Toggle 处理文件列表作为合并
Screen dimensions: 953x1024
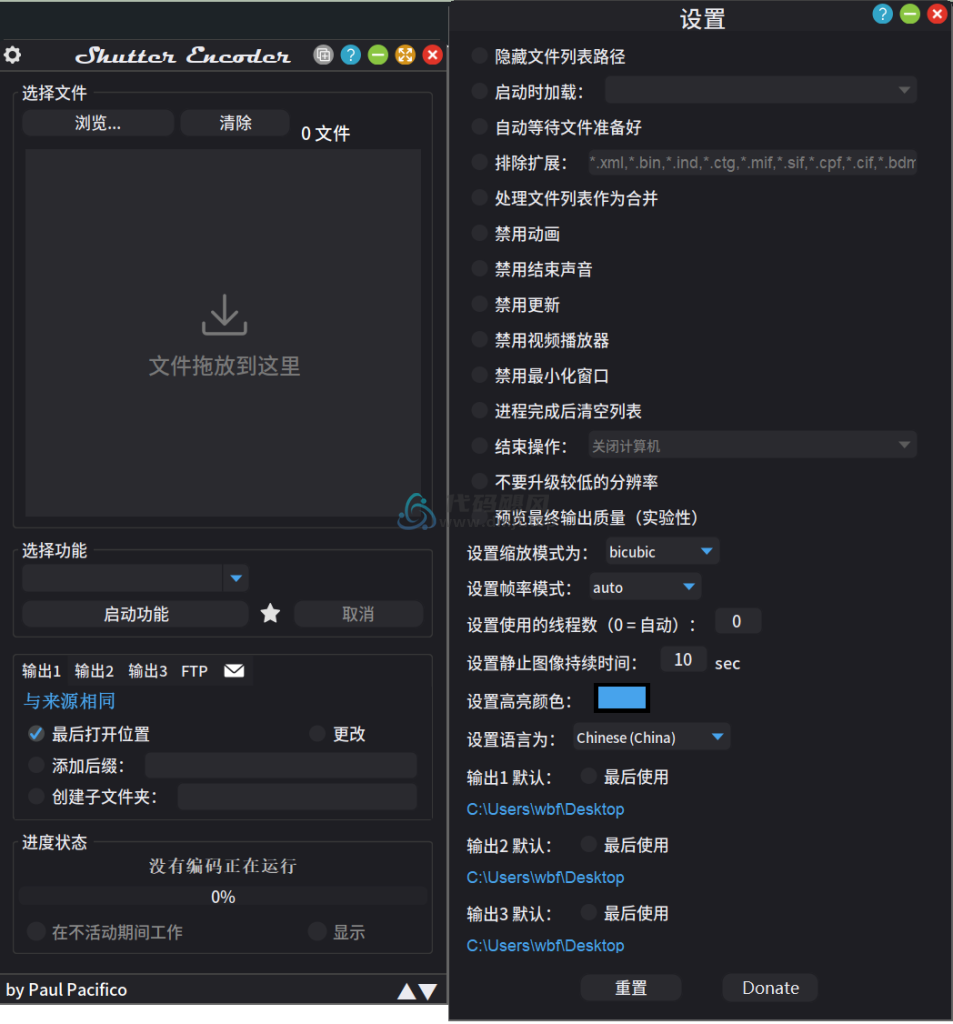[x=479, y=198]
